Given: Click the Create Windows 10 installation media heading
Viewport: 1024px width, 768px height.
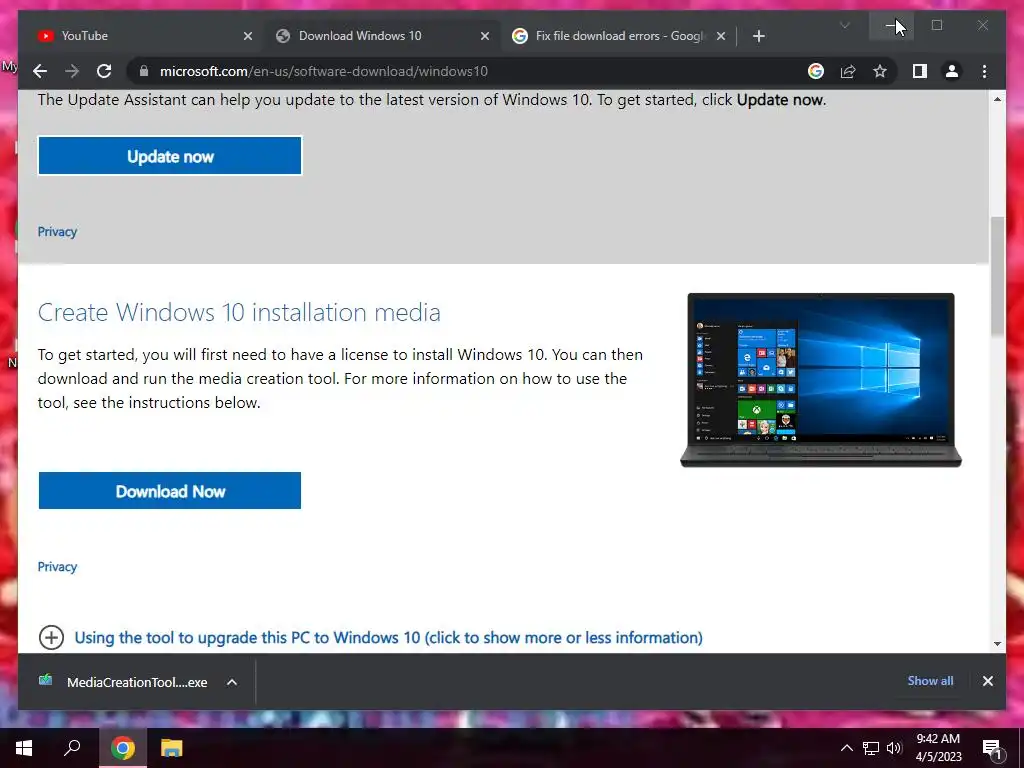Looking at the screenshot, I should 239,312.
